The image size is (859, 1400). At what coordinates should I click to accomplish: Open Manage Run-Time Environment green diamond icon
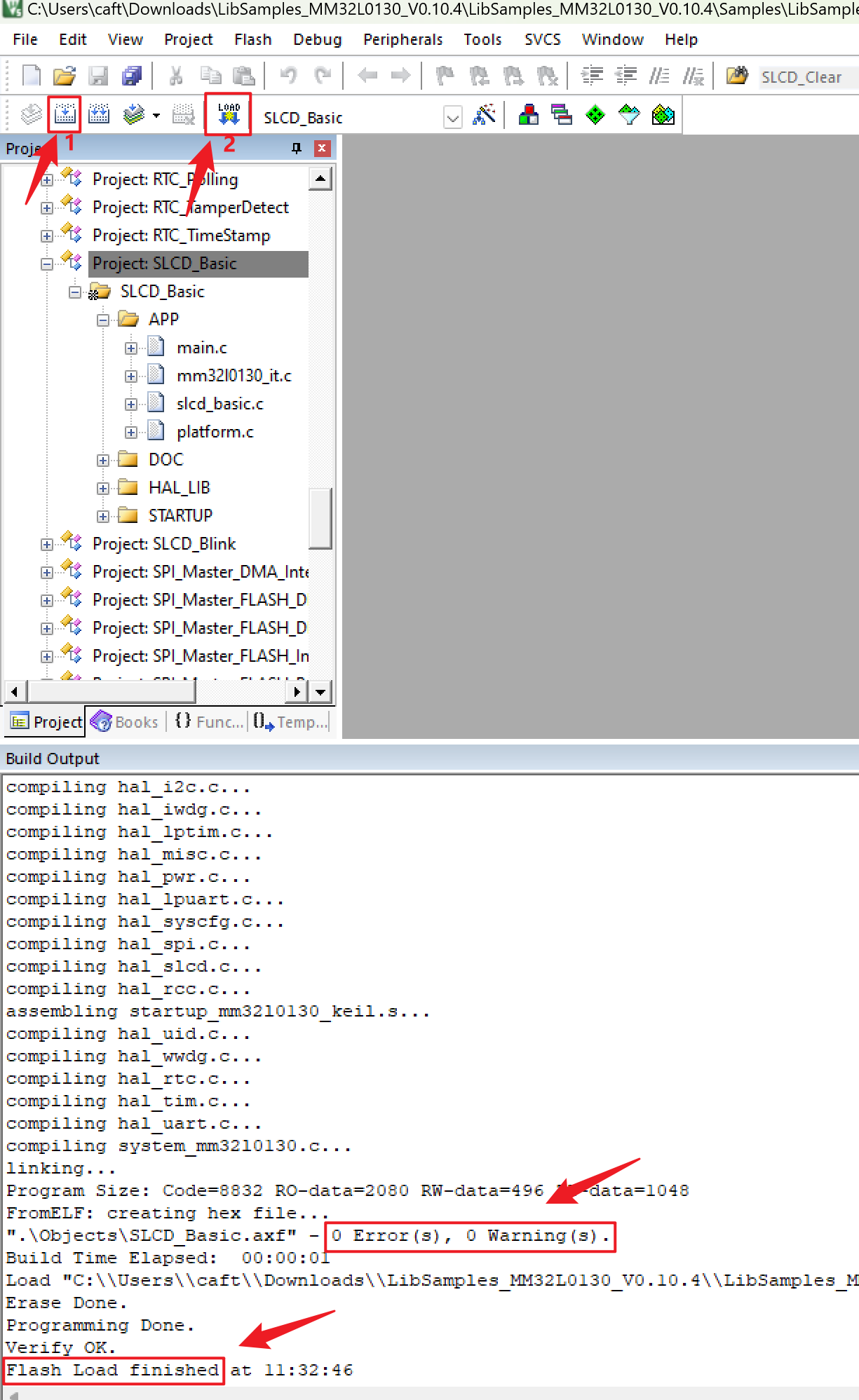point(595,115)
